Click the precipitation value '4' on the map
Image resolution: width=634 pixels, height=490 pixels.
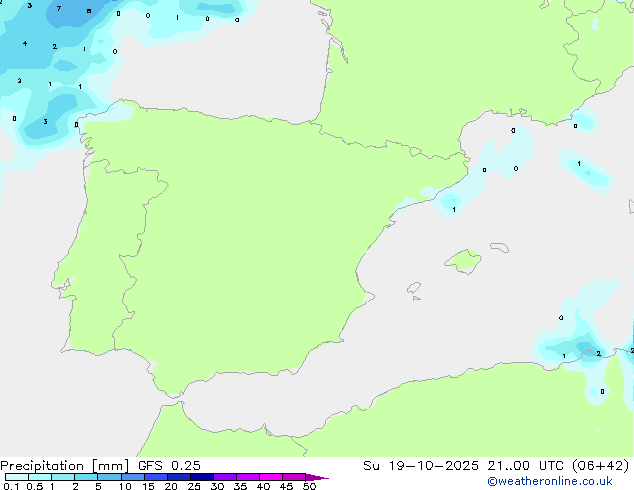(x=25, y=43)
